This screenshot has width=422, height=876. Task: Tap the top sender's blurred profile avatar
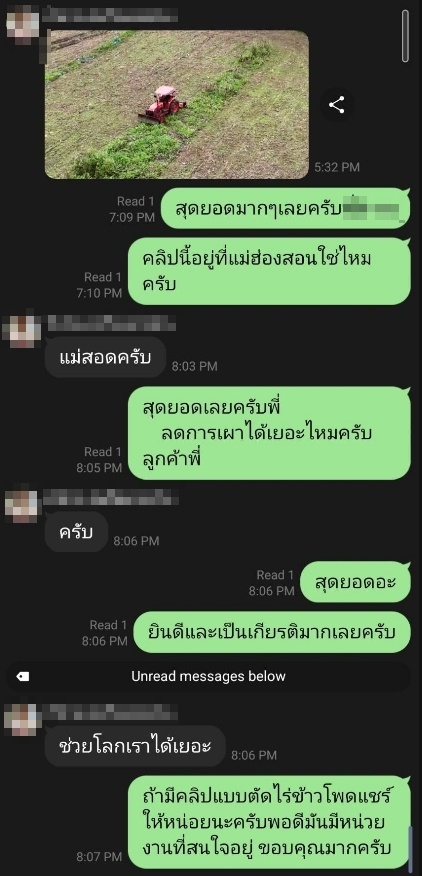click(23, 23)
